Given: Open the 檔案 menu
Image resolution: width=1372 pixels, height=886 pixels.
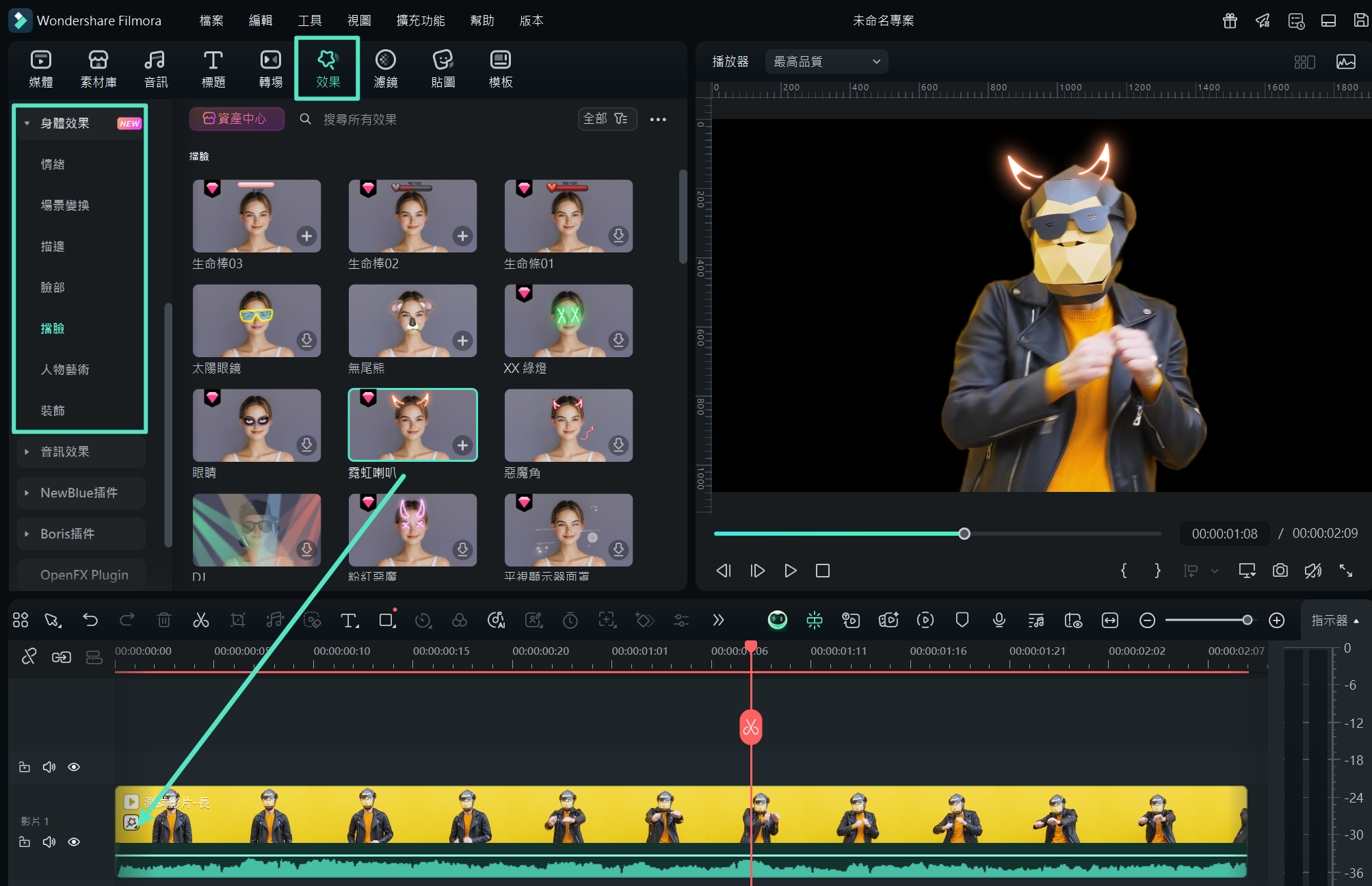Looking at the screenshot, I should tap(211, 21).
